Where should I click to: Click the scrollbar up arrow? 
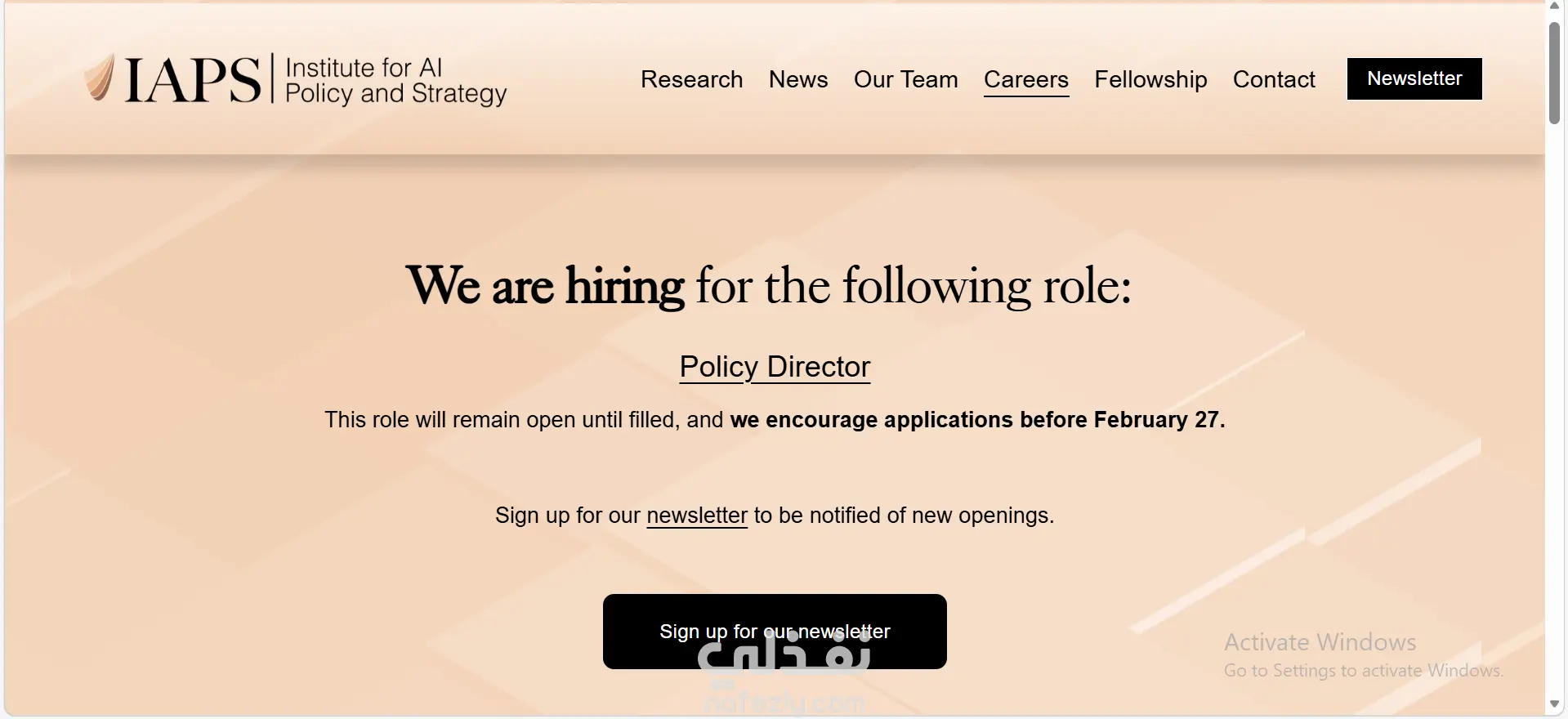pyautogui.click(x=1554, y=6)
